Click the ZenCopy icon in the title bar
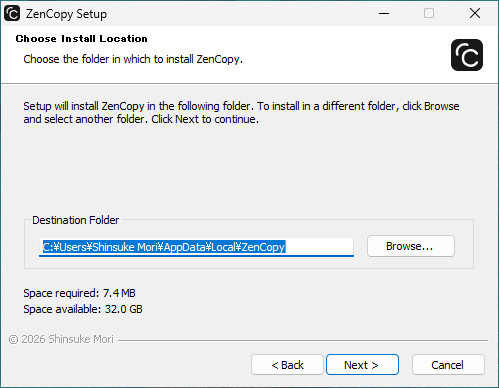 point(12,14)
